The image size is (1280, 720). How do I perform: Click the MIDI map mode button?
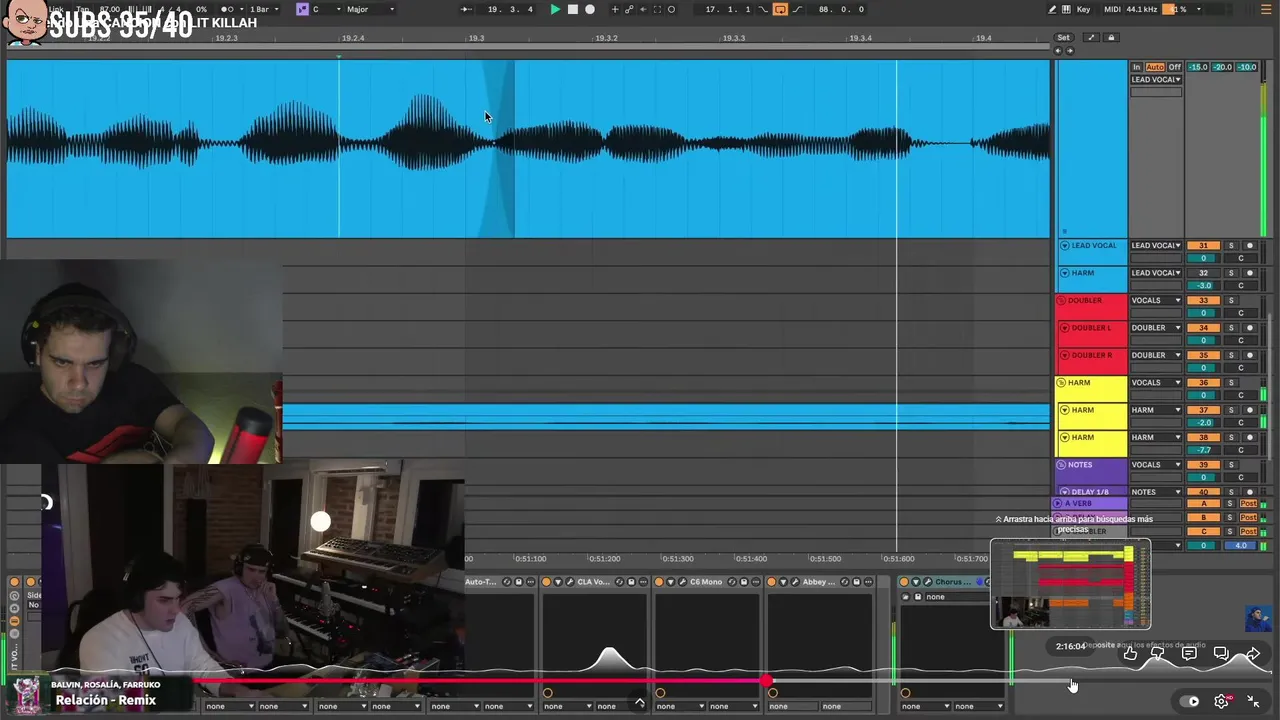pos(1112,9)
